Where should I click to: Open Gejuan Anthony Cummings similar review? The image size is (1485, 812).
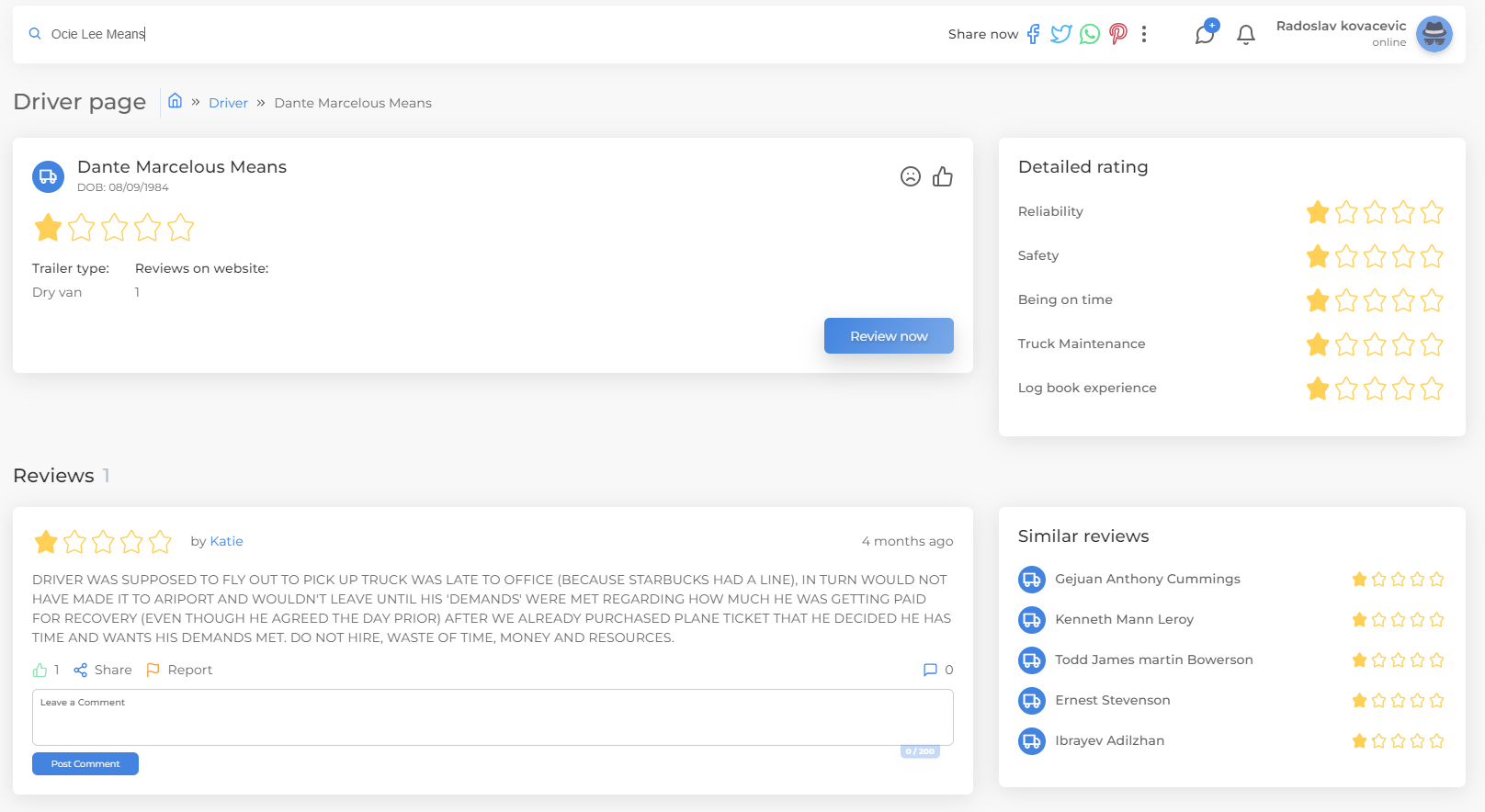1147,579
